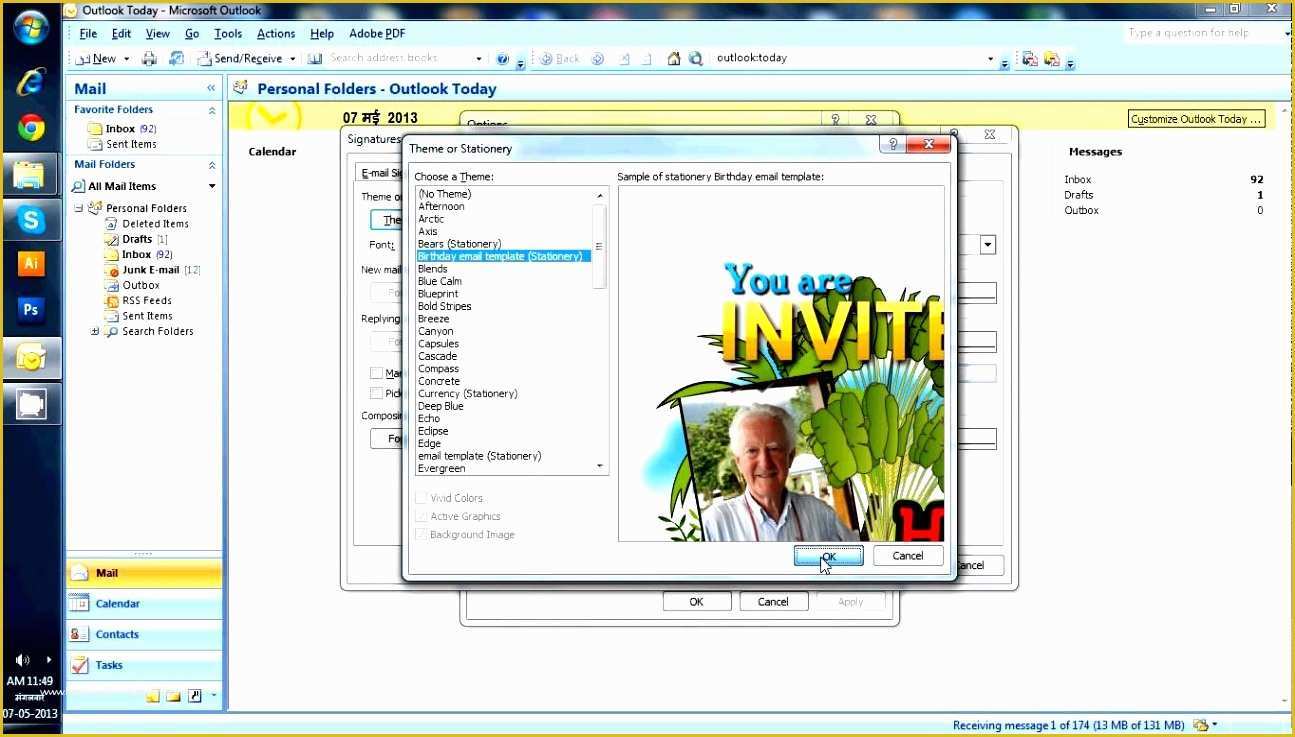This screenshot has height=737, width=1295.
Task: Open the Junk E-mail folder
Action: click(x=152, y=270)
